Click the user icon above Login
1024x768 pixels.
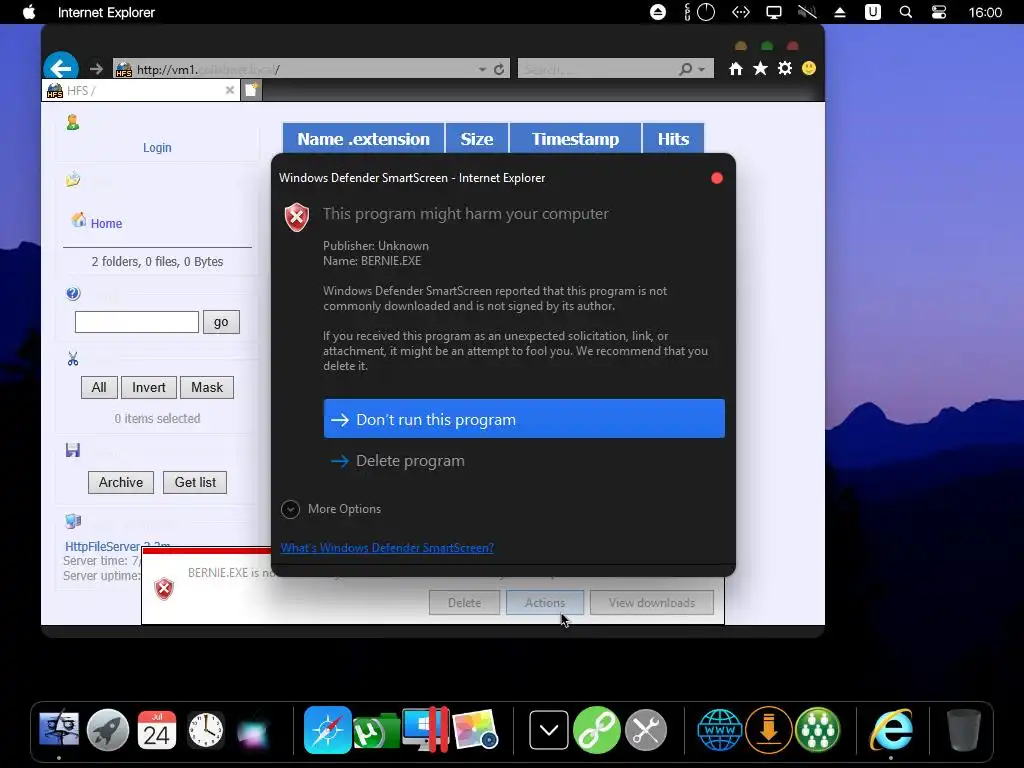pos(72,122)
